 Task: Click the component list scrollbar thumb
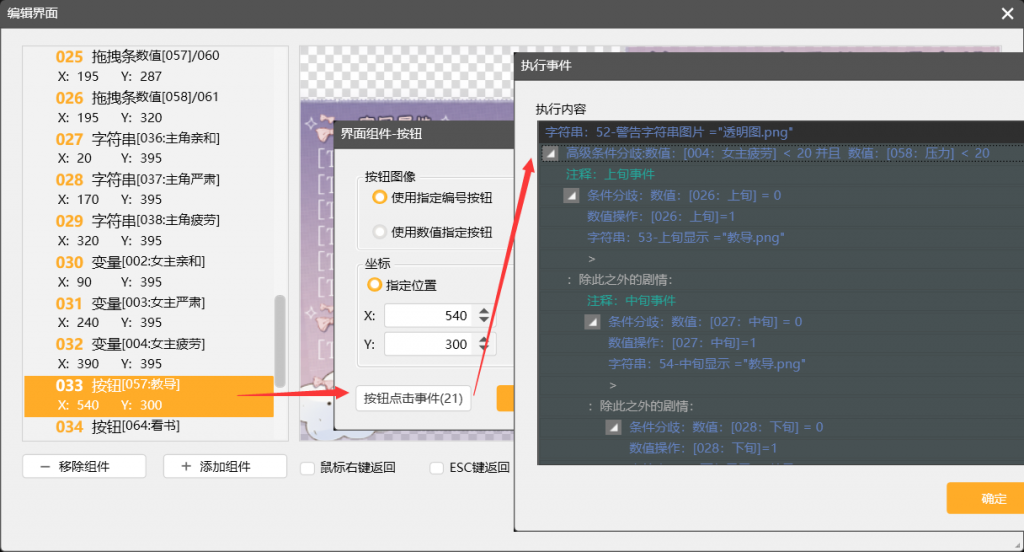click(x=280, y=341)
